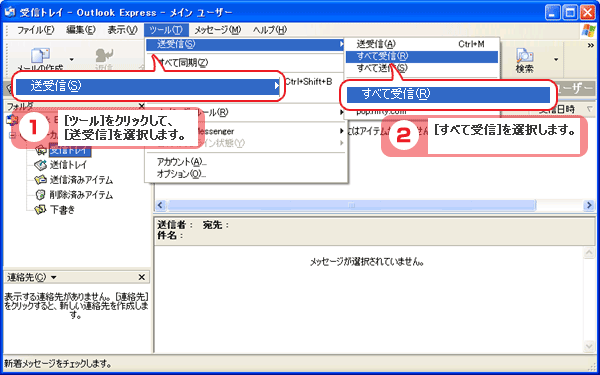Click the status bar text 新着メッセージをチェックします。

[58, 363]
